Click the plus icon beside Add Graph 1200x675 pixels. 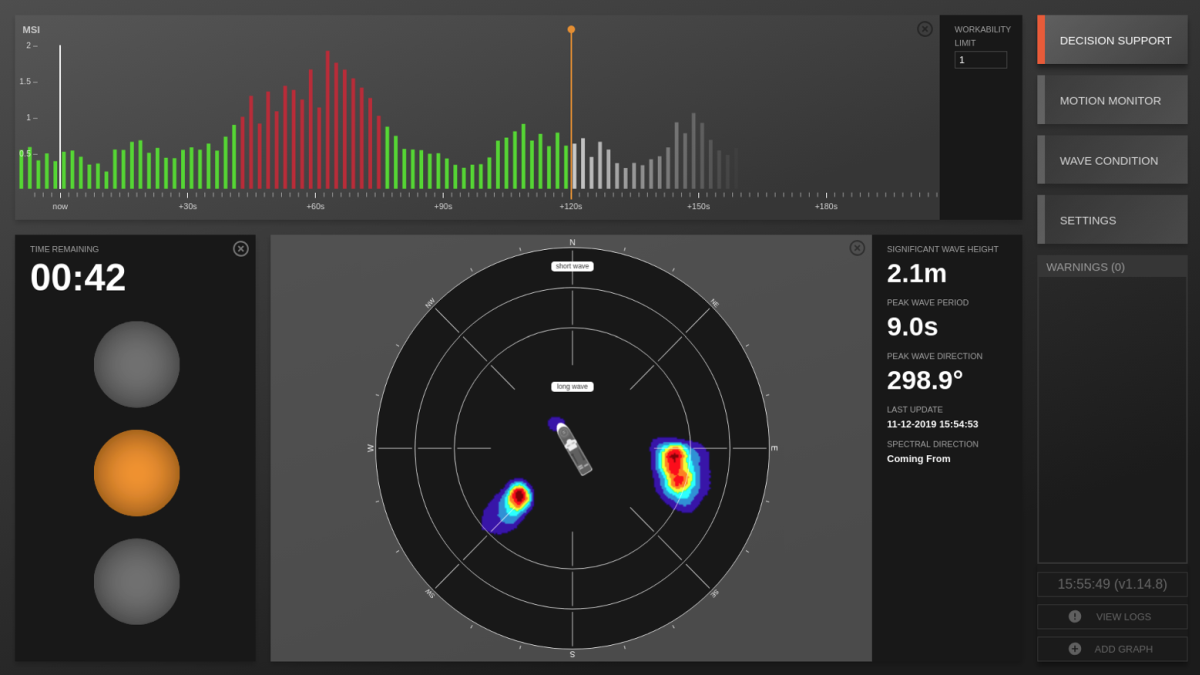[x=1074, y=649]
